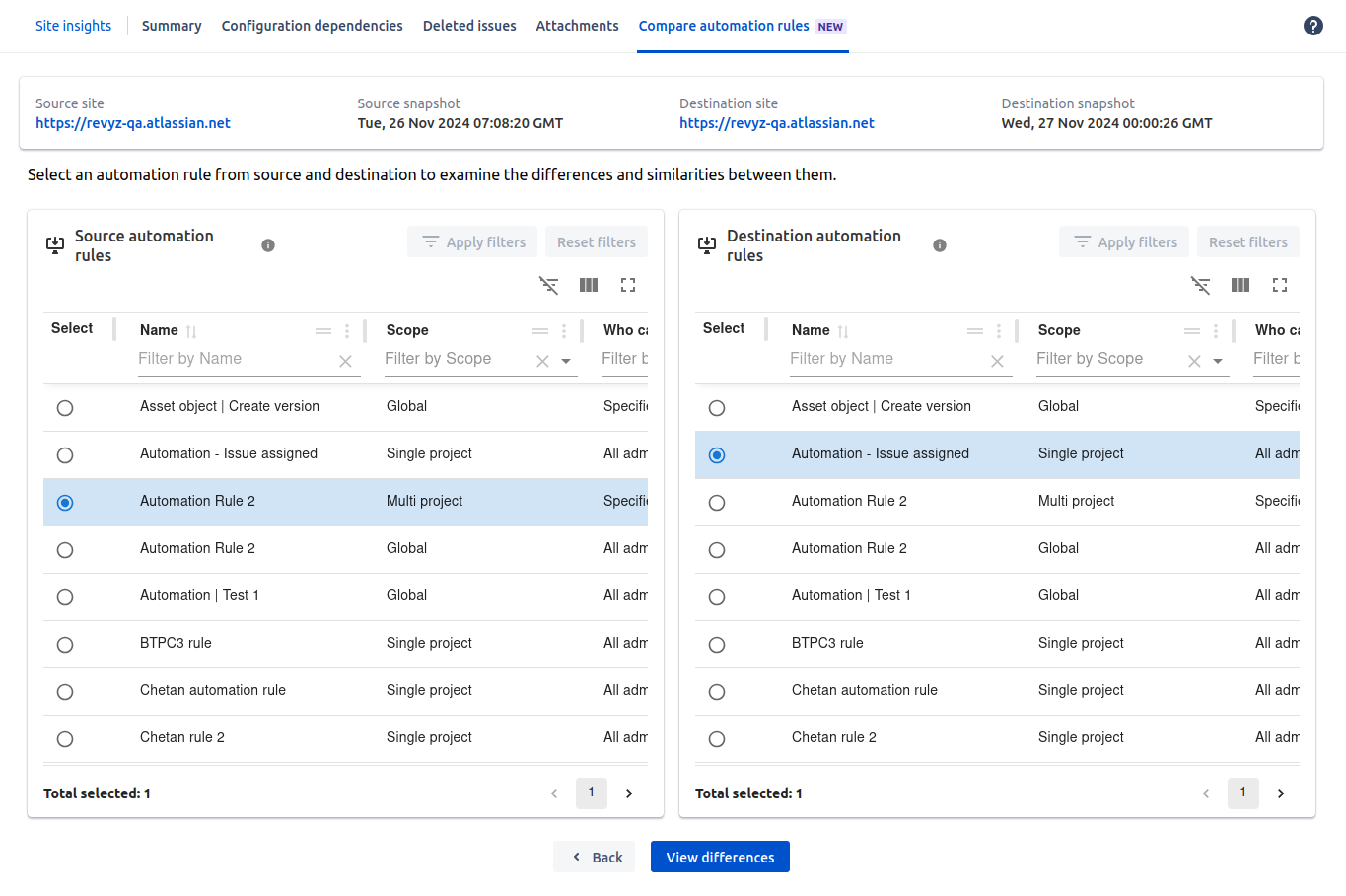
Task: Open destination Scope filter dropdown arrow
Action: [x=1218, y=361]
